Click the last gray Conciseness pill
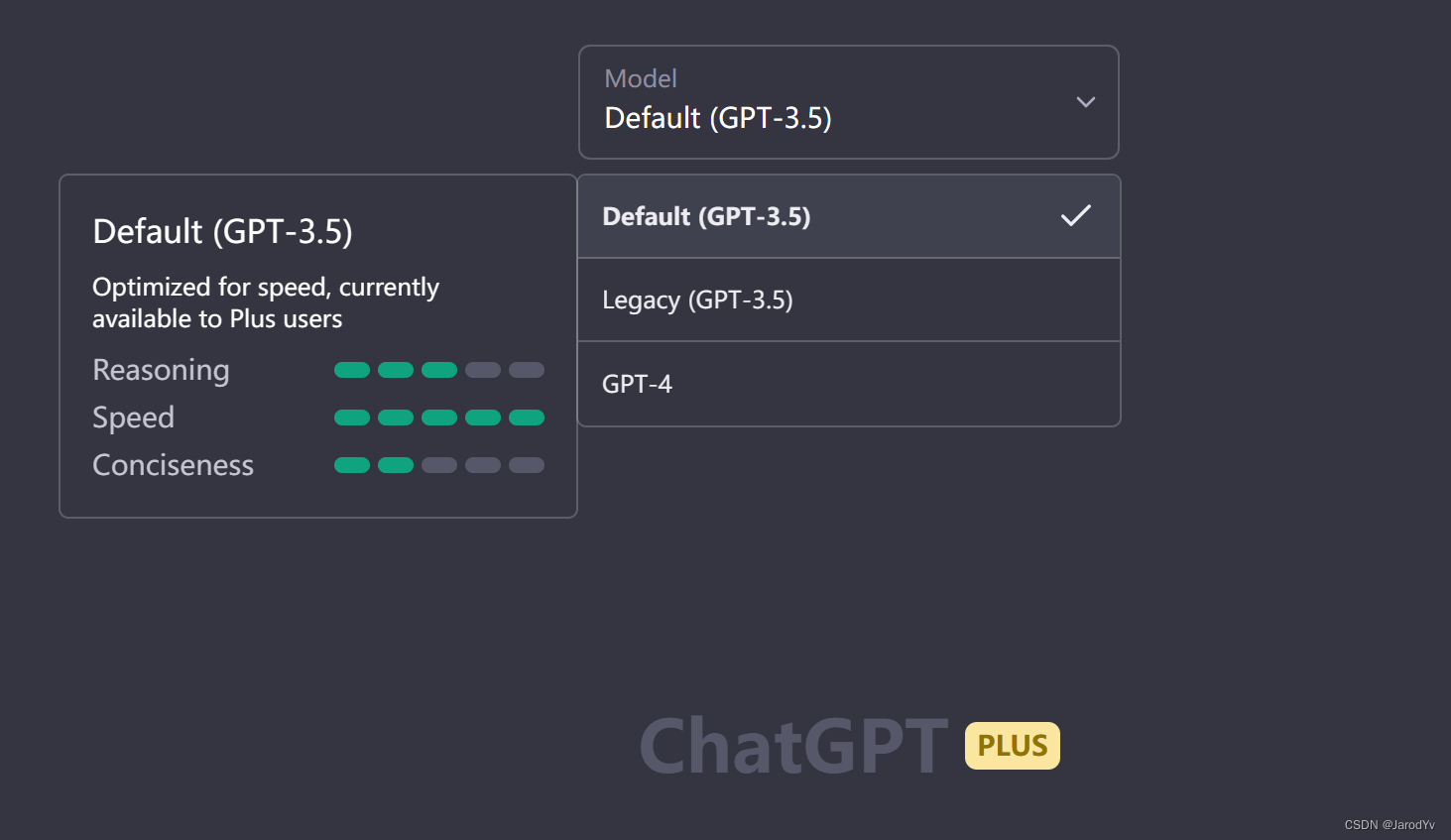 tap(526, 465)
